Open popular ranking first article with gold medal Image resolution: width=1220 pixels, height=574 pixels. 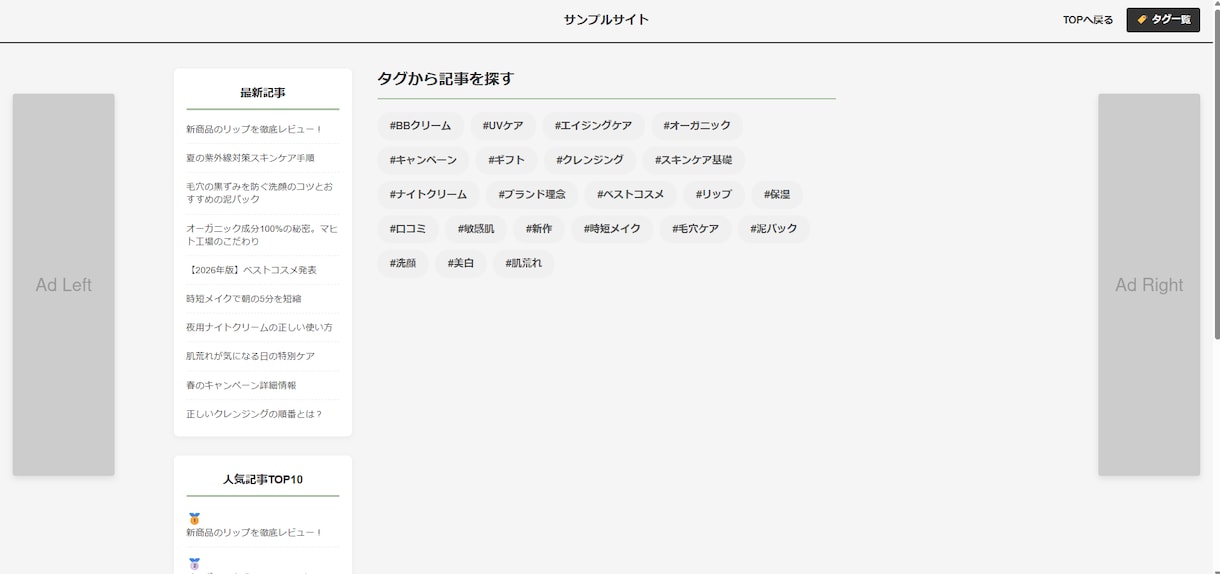pyautogui.click(x=254, y=533)
